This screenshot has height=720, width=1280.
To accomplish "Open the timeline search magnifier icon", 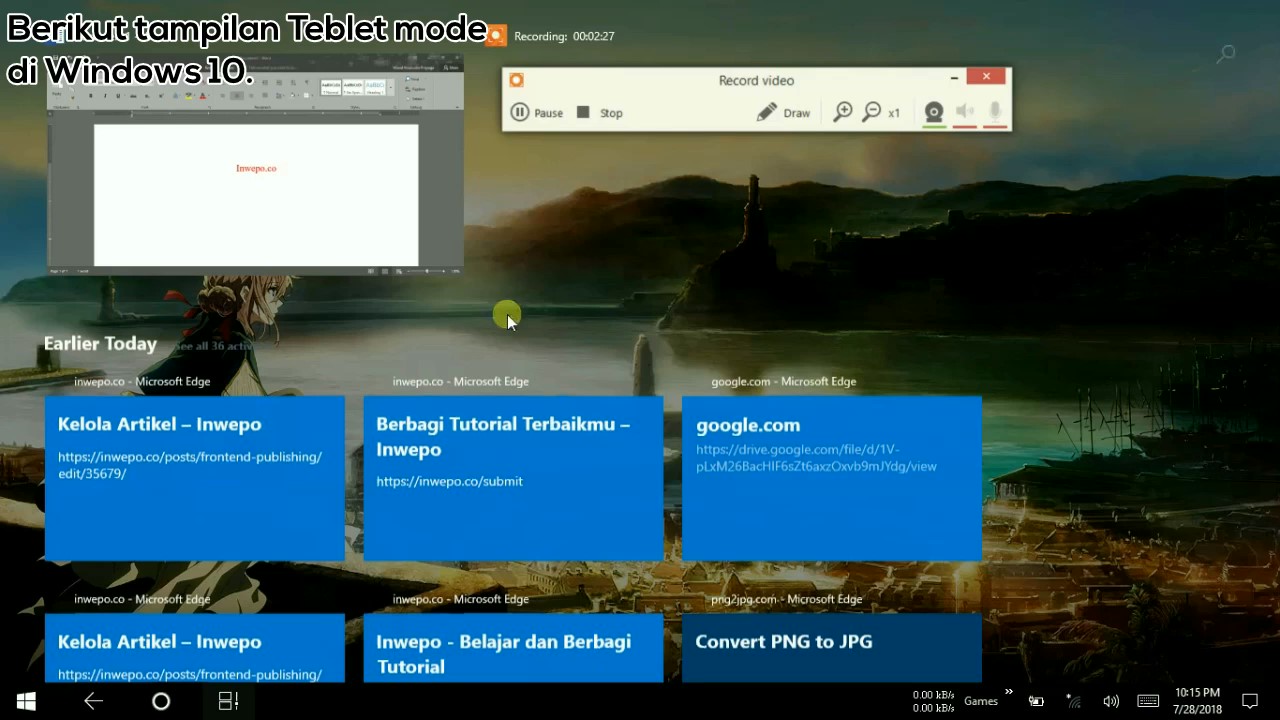I will click(1226, 54).
